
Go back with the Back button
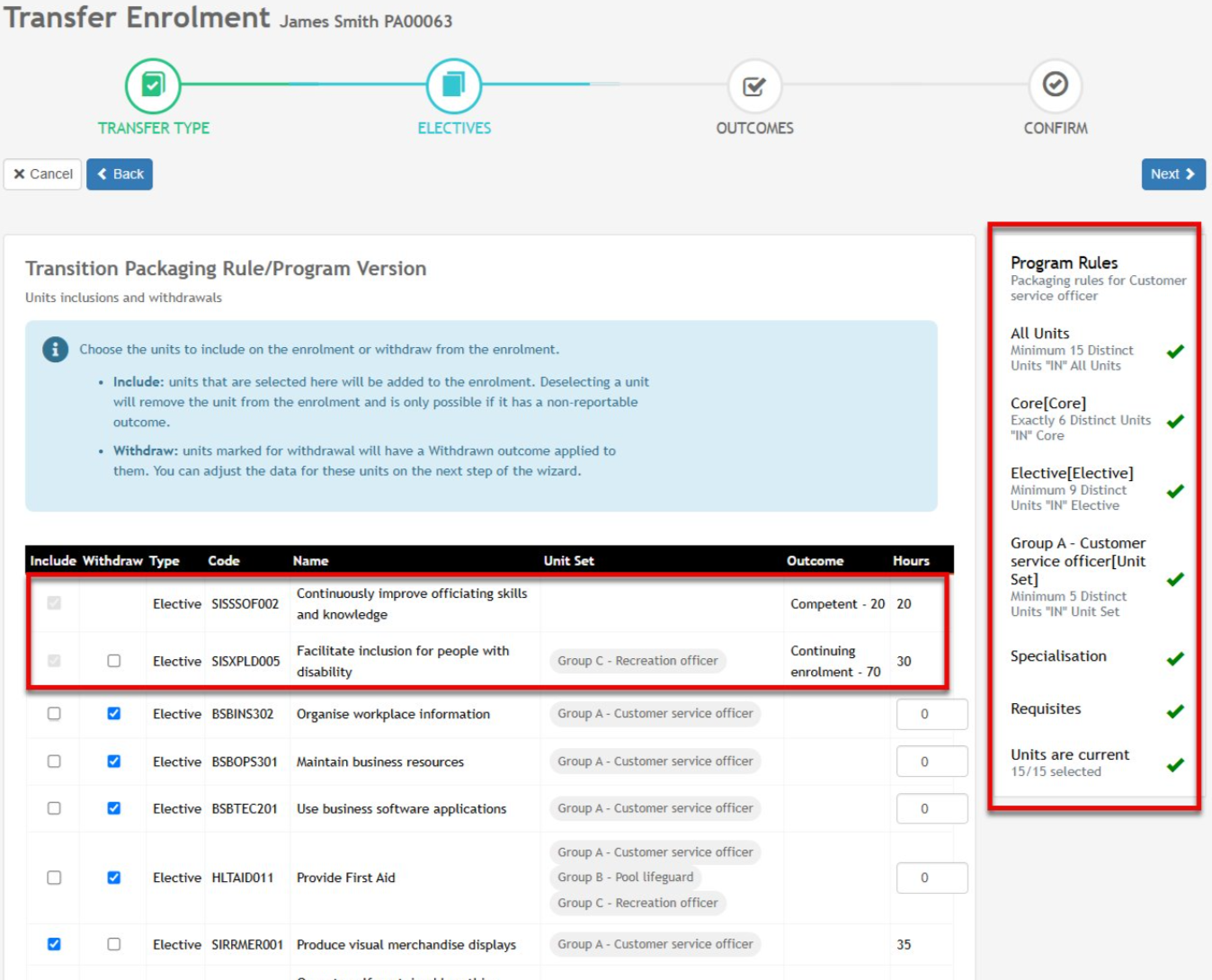(120, 174)
